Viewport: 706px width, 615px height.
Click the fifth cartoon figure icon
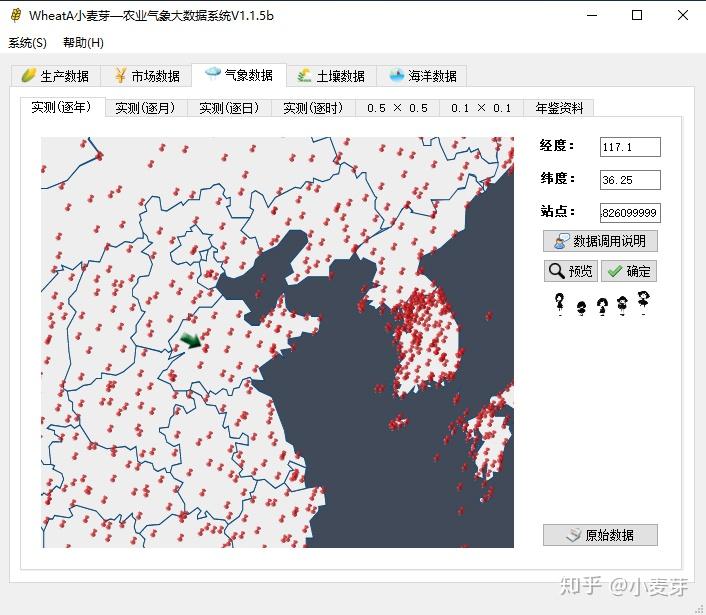coord(643,302)
